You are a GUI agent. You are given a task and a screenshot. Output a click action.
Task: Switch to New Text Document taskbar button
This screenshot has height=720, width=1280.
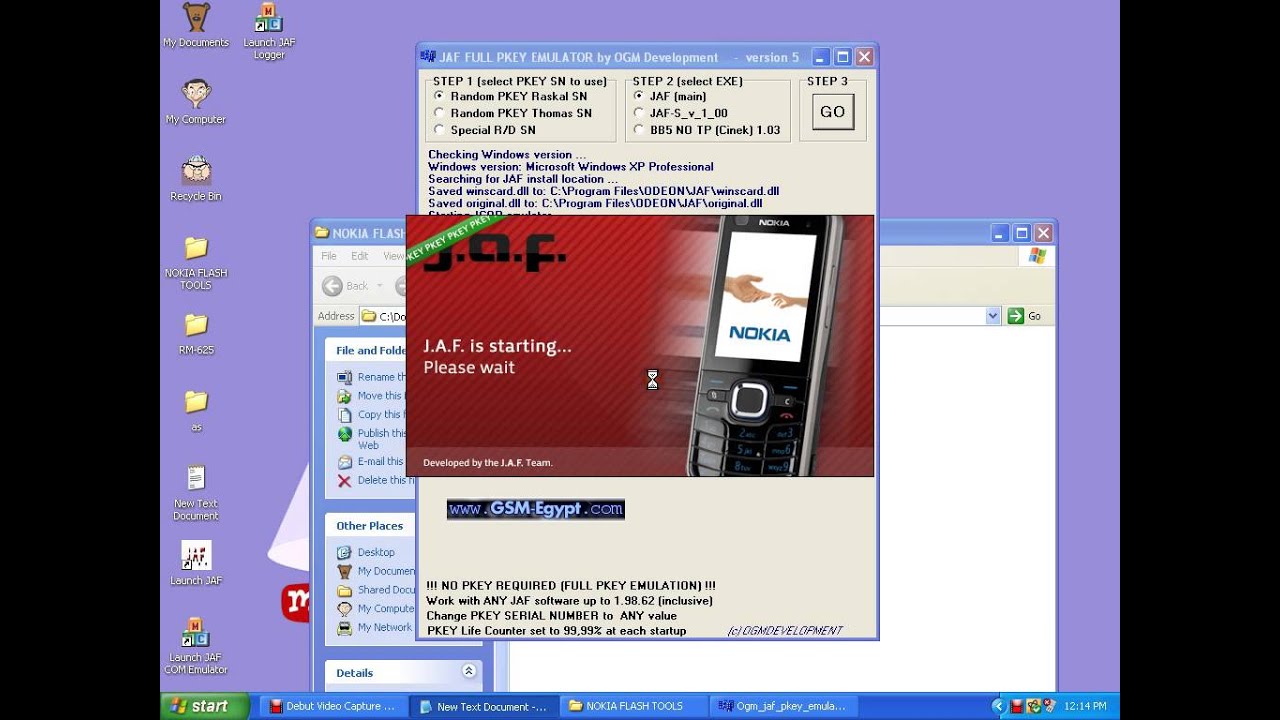483,706
